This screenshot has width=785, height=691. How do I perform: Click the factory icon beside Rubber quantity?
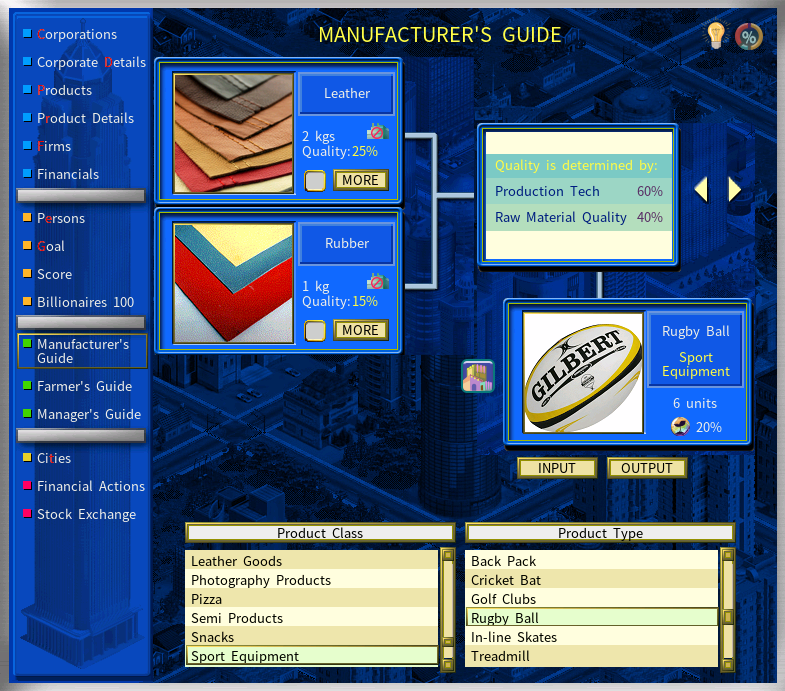point(377,282)
